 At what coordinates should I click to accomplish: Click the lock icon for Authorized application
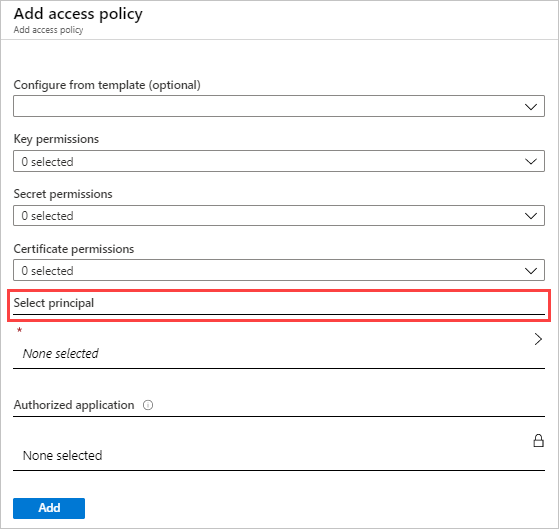tap(538, 441)
